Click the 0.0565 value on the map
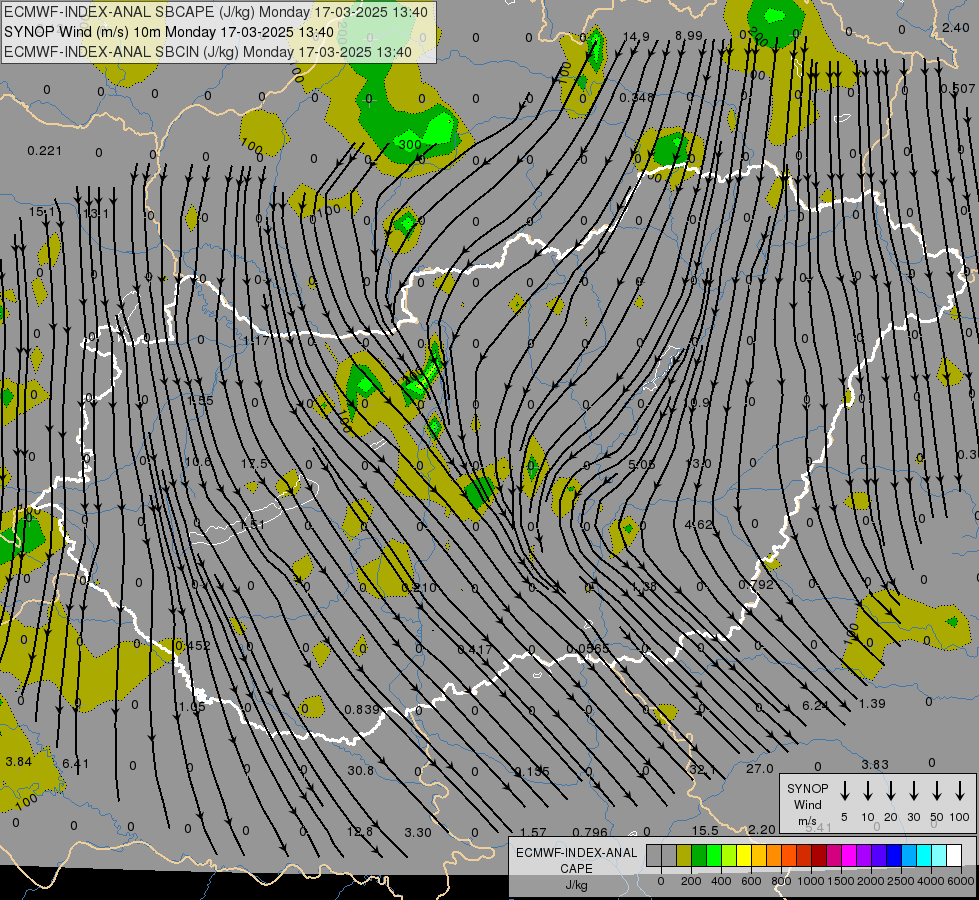 (x=588, y=648)
